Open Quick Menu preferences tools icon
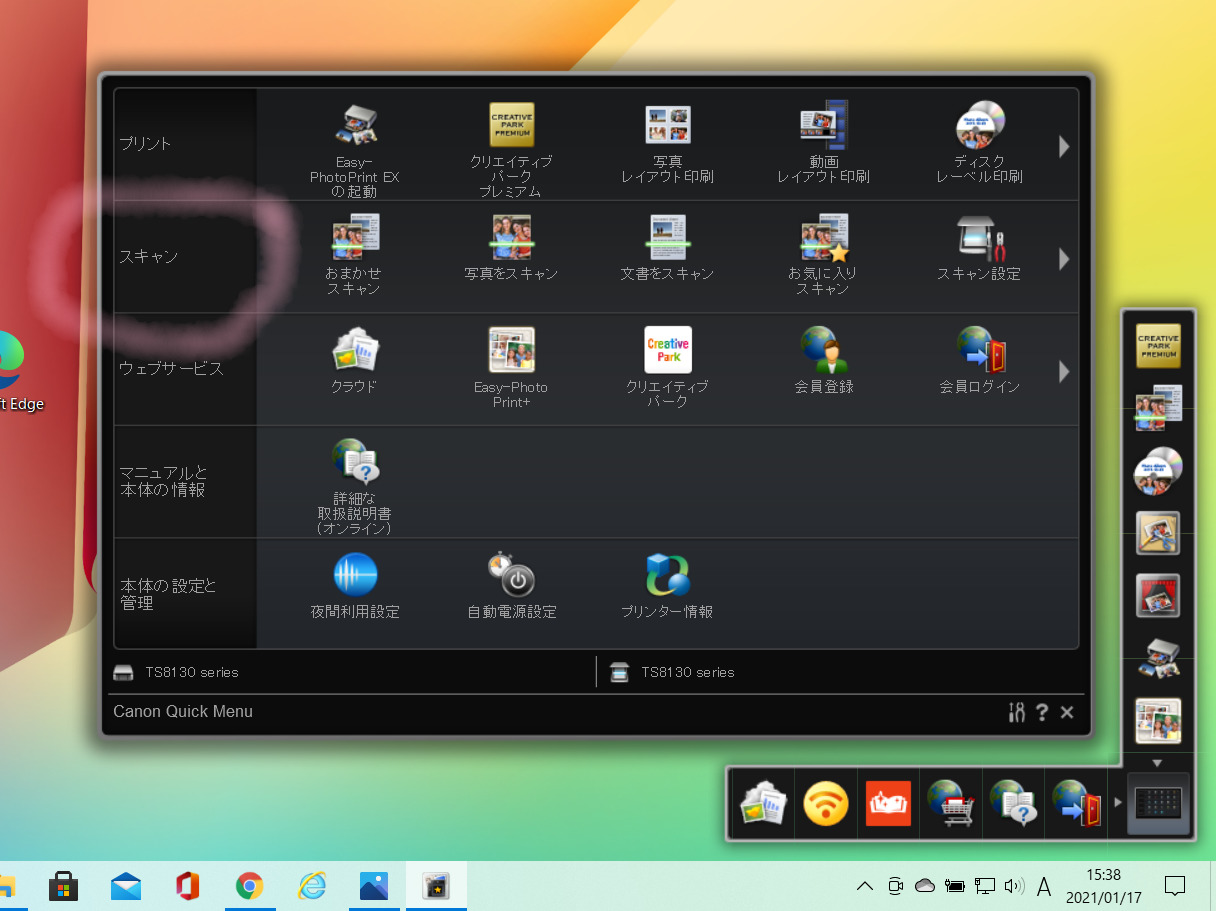This screenshot has width=1216, height=911. tap(1017, 712)
